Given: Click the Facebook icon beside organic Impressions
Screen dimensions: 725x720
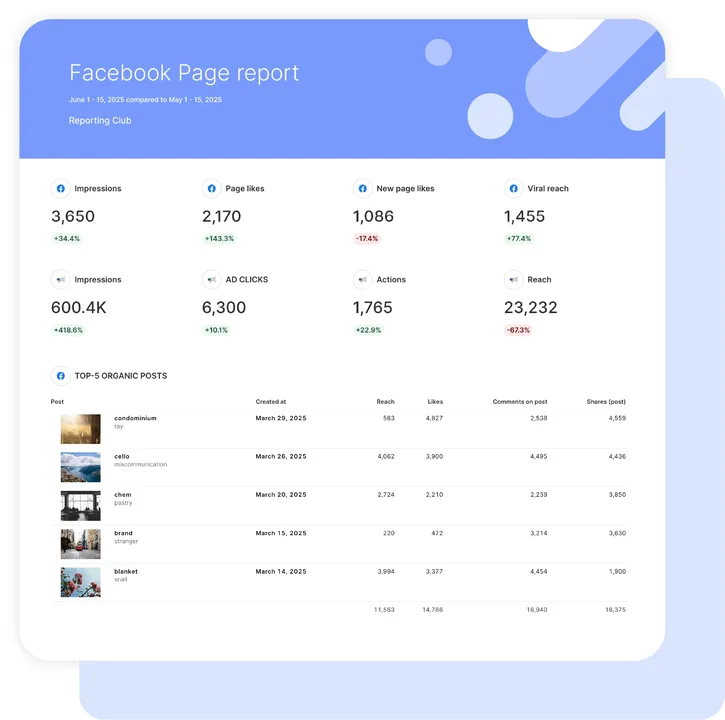Looking at the screenshot, I should 61,189.
